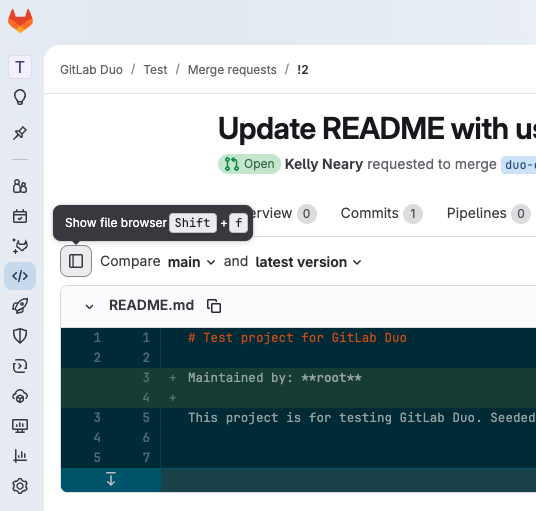The image size is (536, 511).
Task: Go to Test breadcrumb link
Action: 155,70
